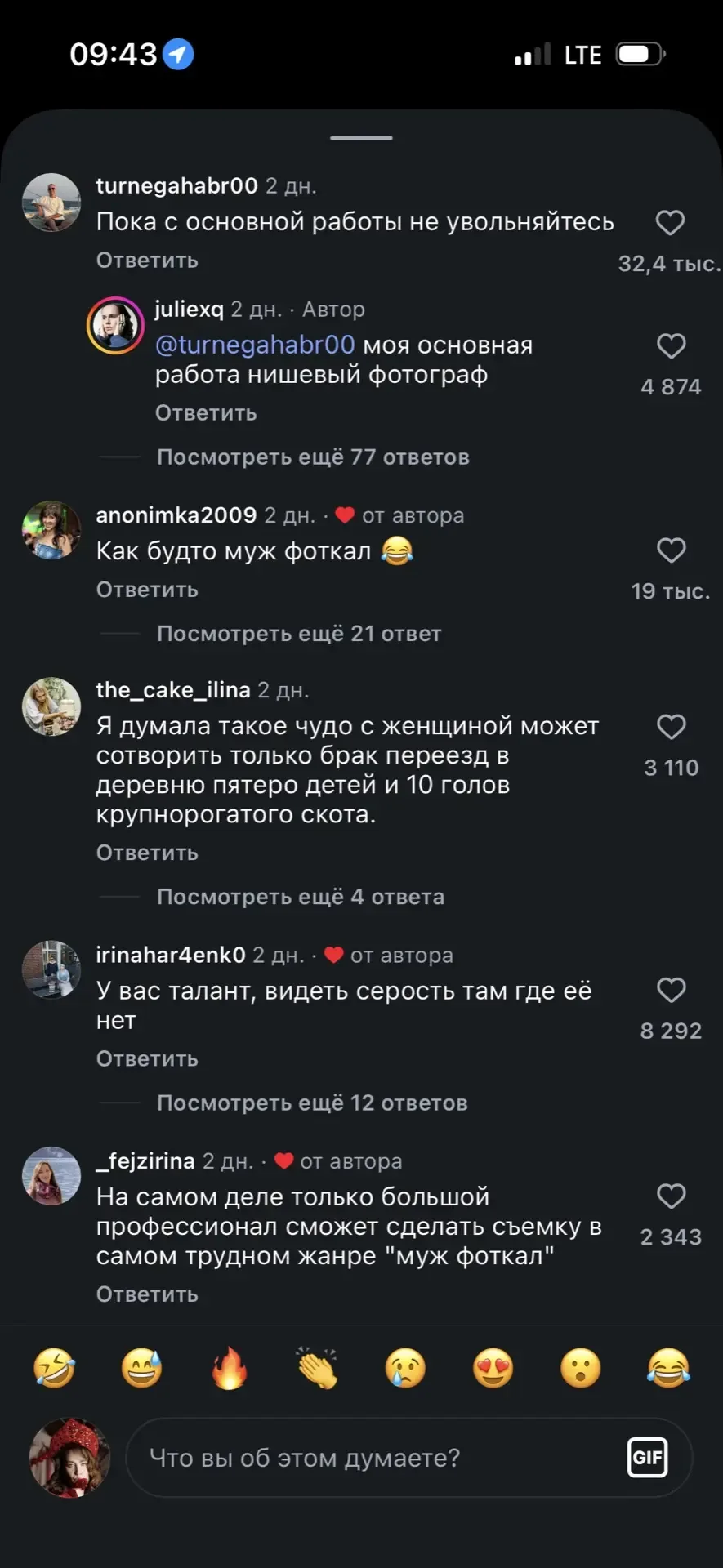Viewport: 723px width, 1568px height.
Task: Tap the grinning sweat emoji reaction
Action: [141, 1369]
